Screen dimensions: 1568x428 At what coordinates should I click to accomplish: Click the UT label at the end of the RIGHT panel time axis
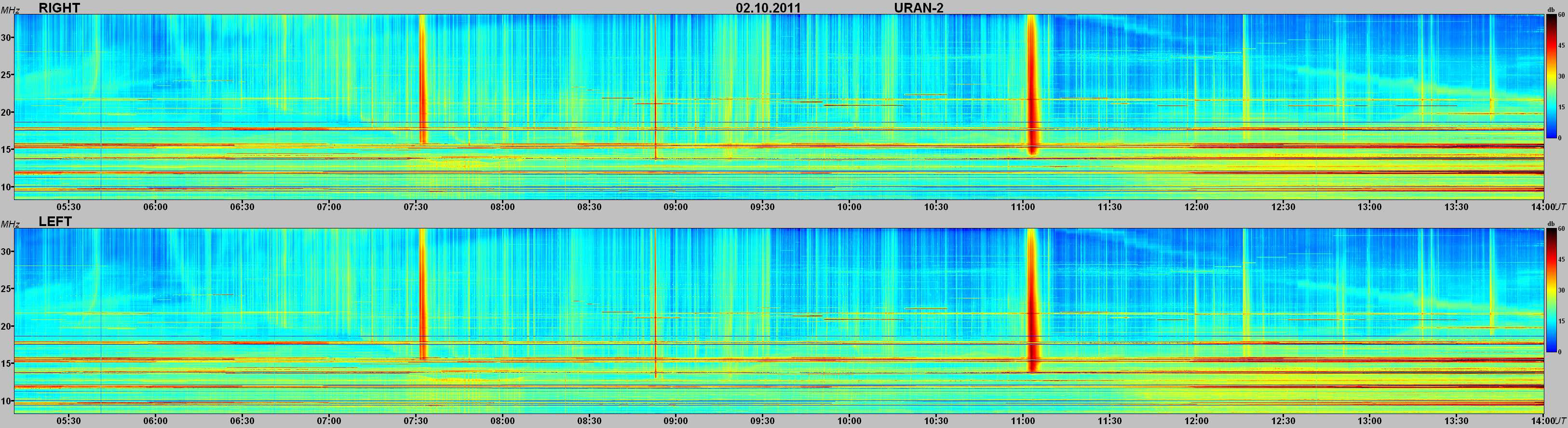point(1561,207)
